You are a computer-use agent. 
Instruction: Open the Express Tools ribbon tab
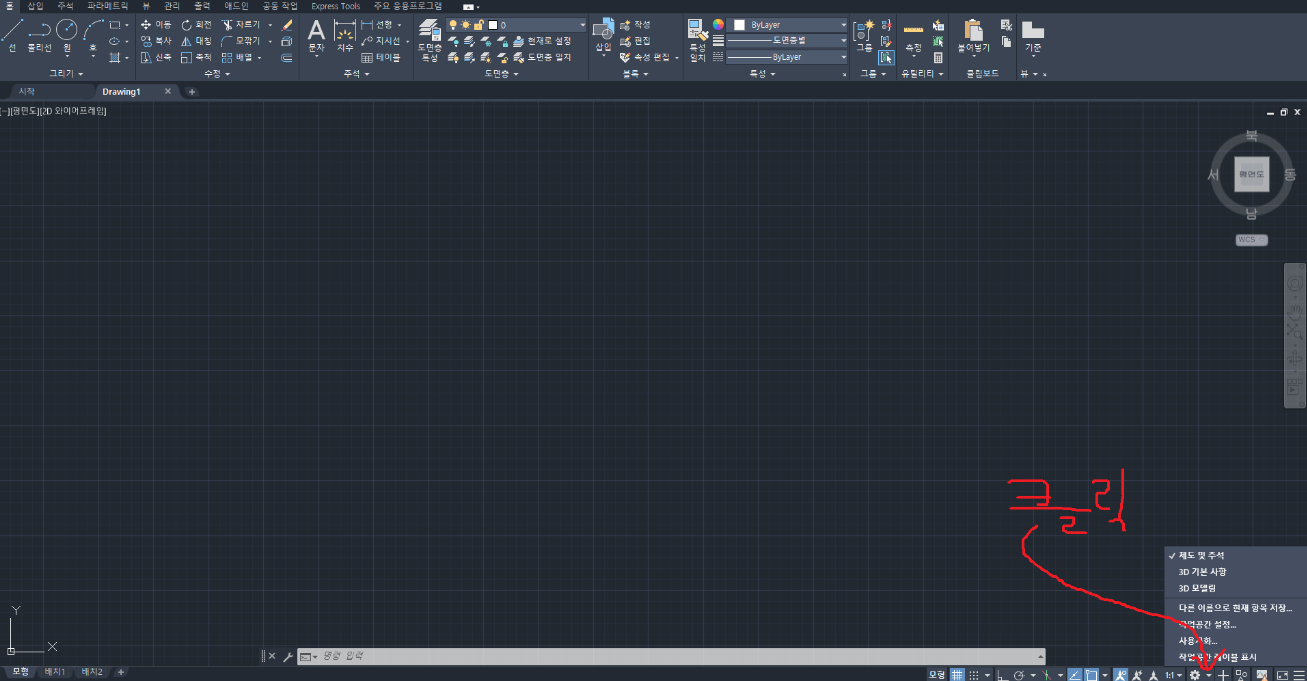pyautogui.click(x=336, y=5)
